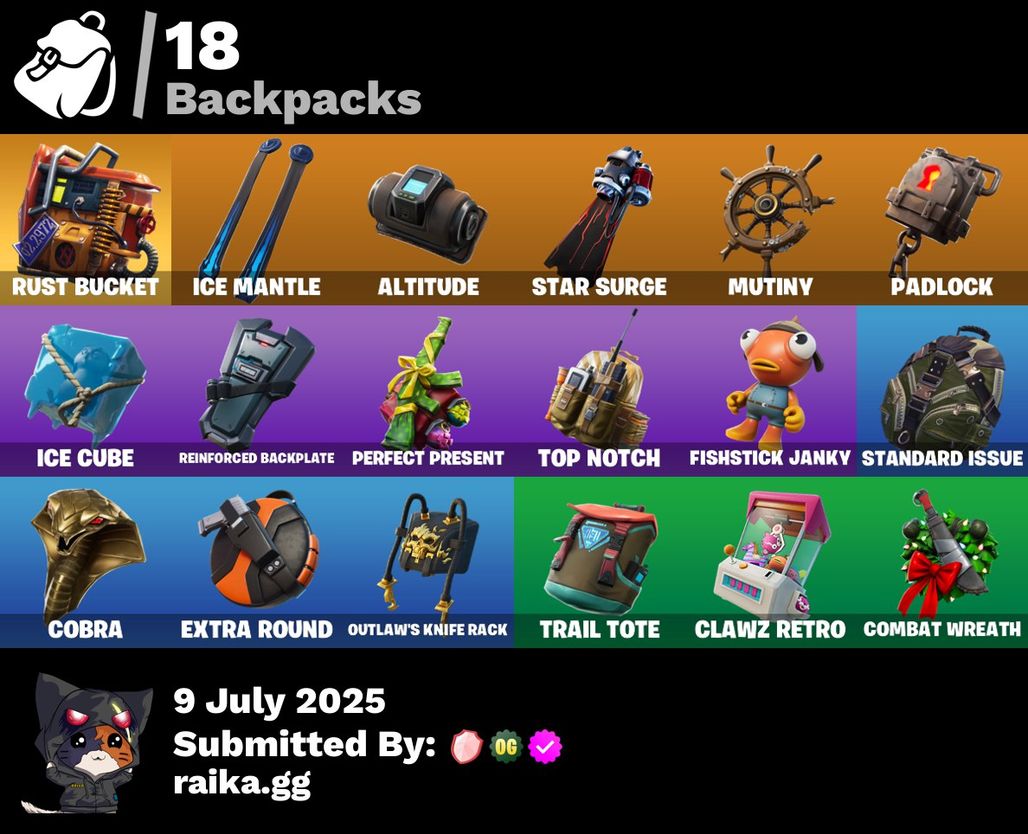This screenshot has height=834, width=1028.
Task: Click the Perfect Present backpack
Action: 428,391
